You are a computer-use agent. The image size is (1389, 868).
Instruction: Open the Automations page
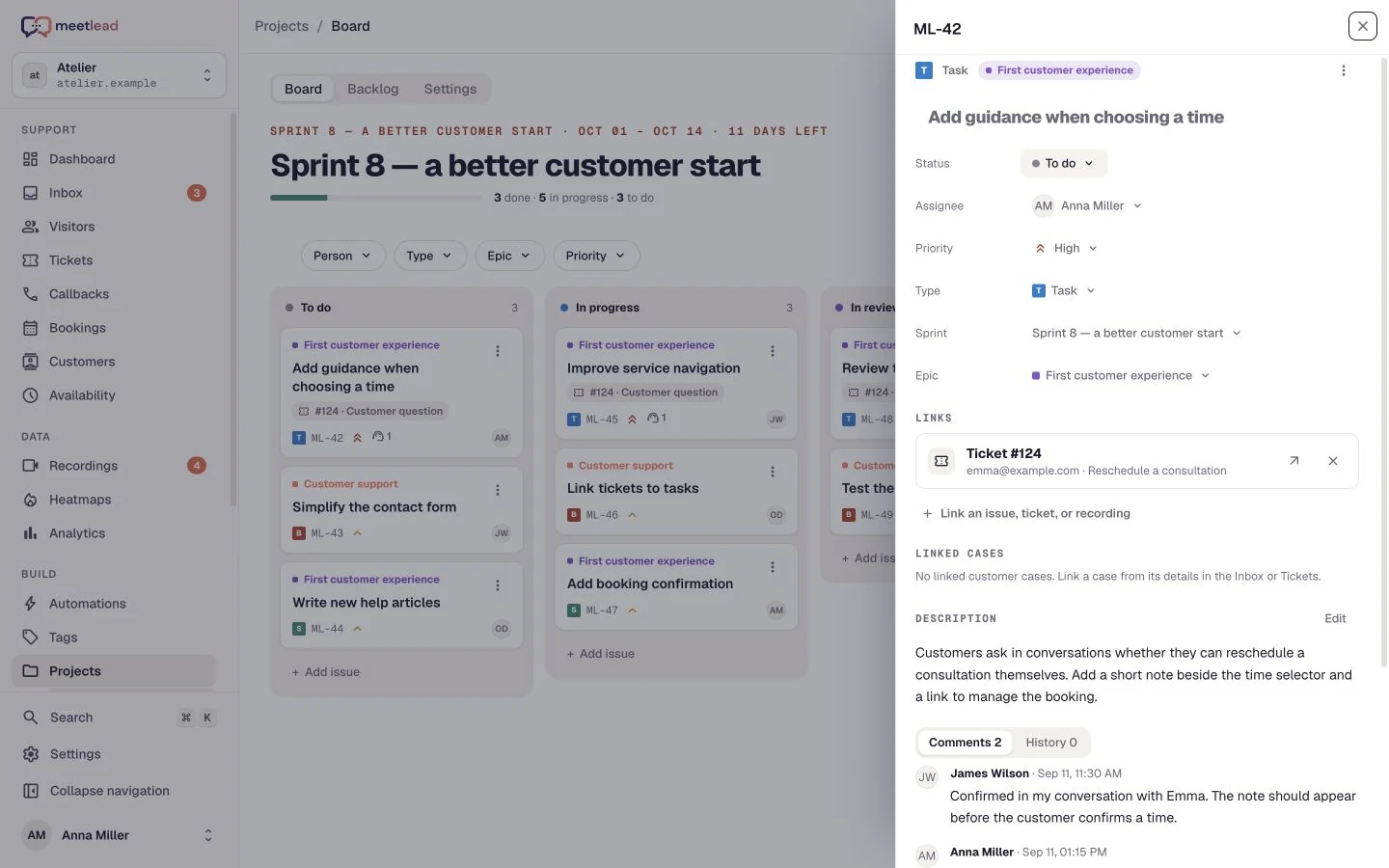coord(114,604)
